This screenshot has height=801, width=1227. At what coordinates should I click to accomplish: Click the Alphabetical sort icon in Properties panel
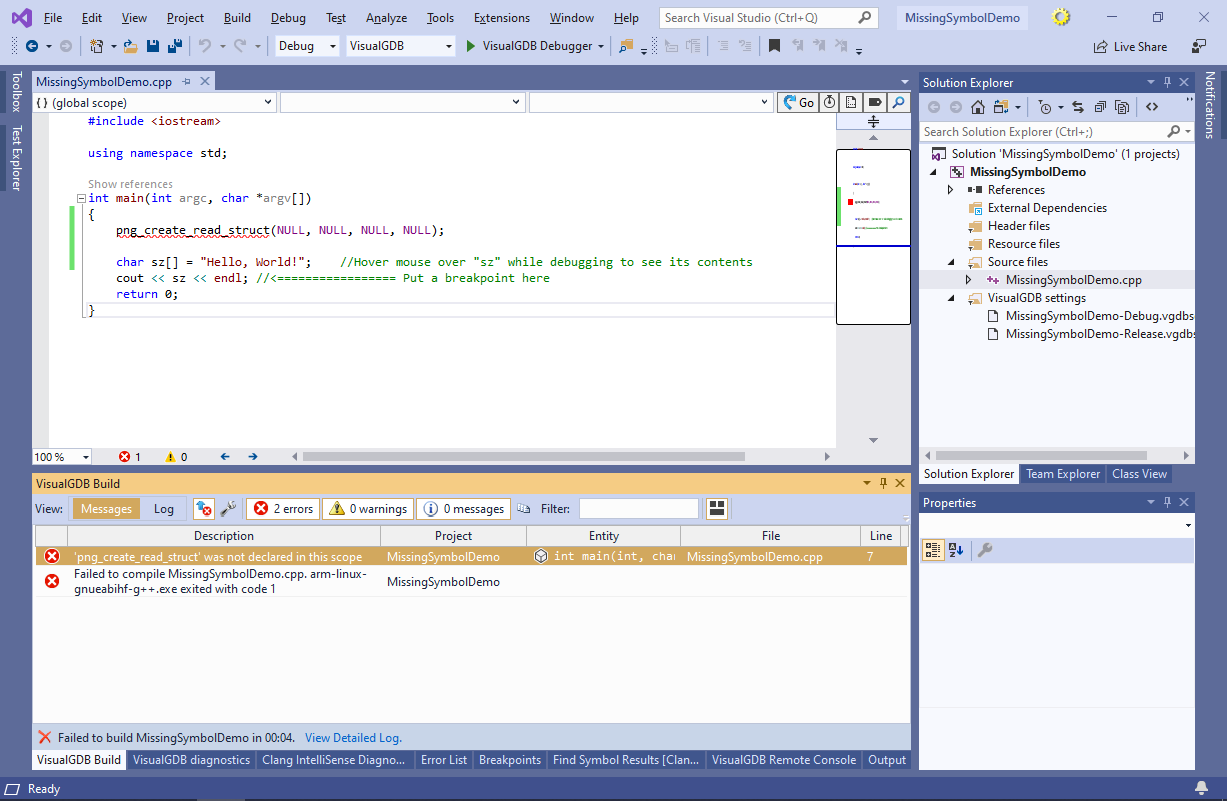pyautogui.click(x=955, y=550)
